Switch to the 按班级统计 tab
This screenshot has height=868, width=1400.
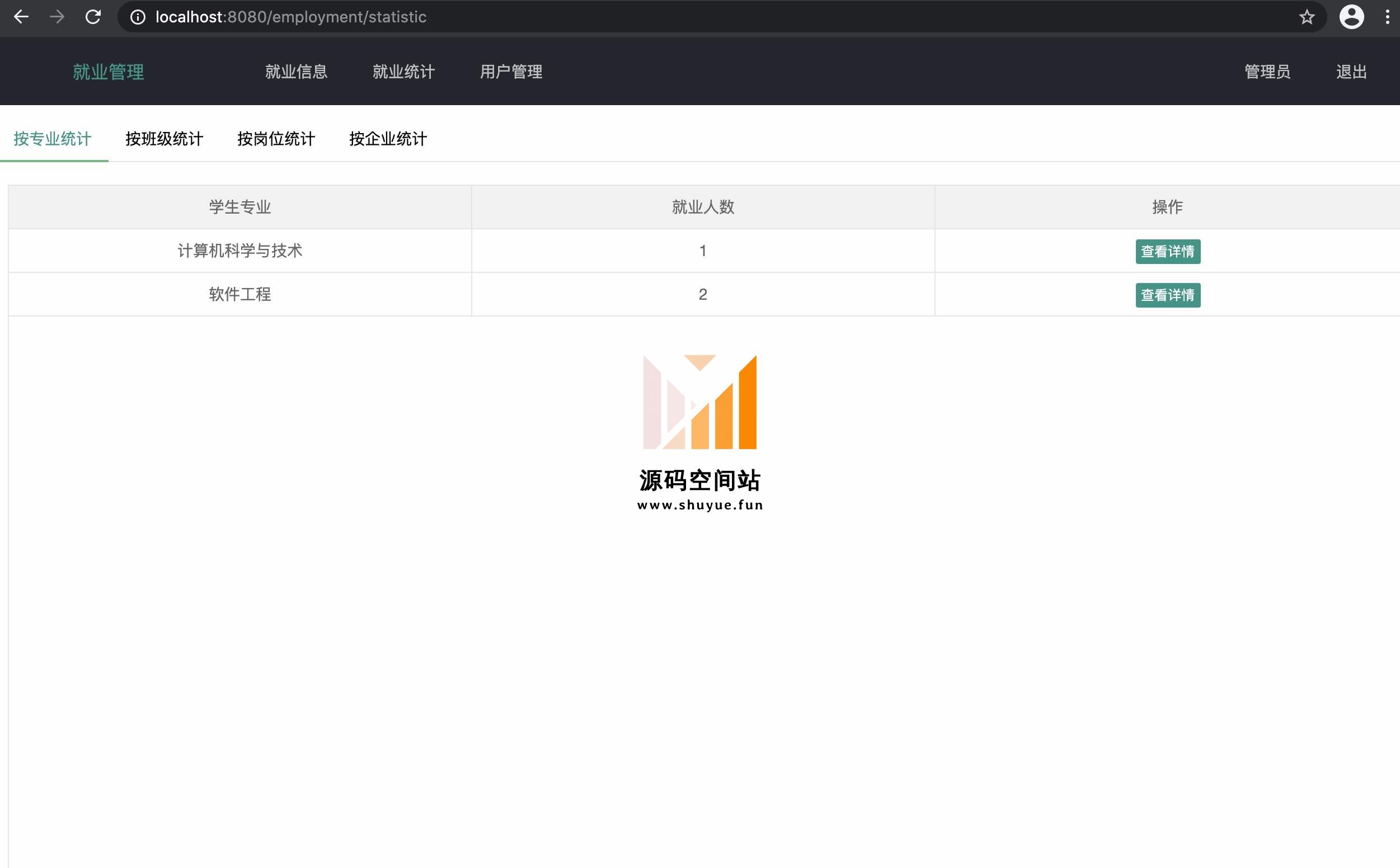tap(165, 139)
